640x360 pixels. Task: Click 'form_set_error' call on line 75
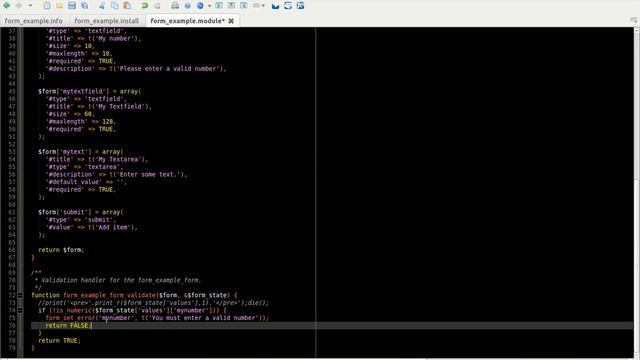(70, 318)
